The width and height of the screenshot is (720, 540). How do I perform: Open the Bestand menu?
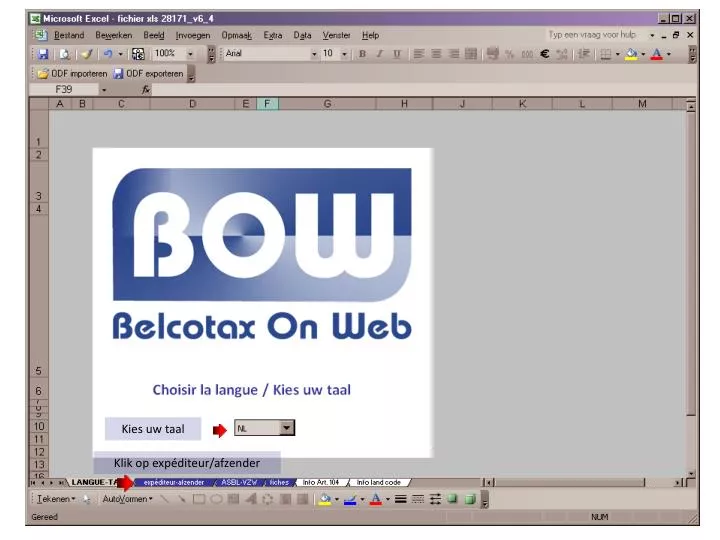pos(69,35)
